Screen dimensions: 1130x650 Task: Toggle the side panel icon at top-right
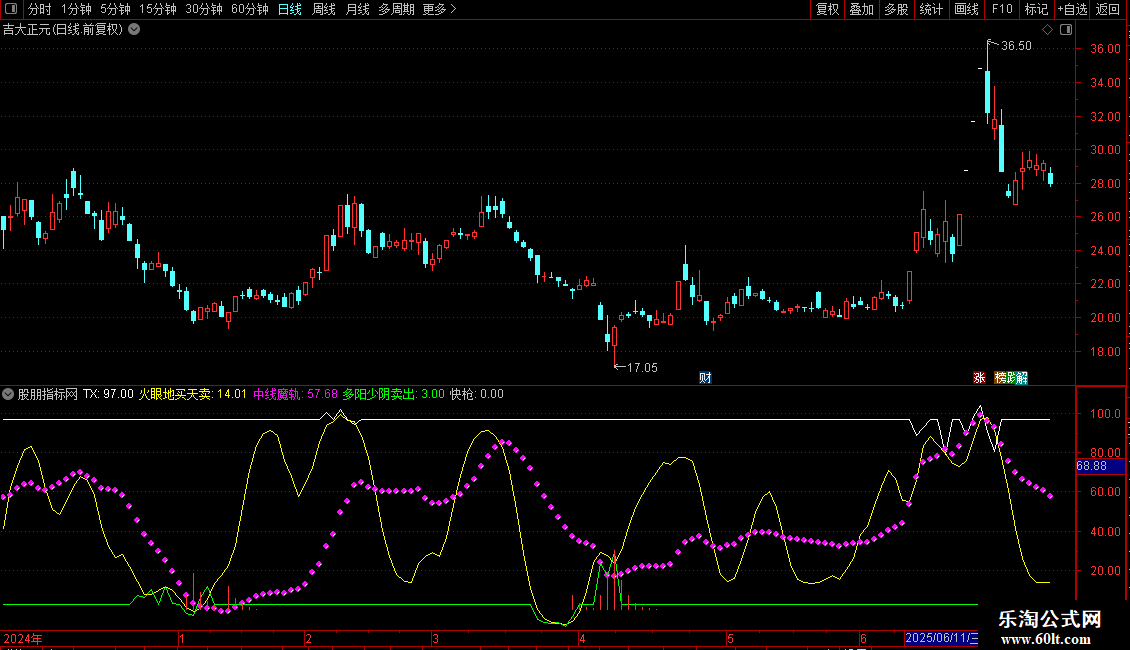tap(1066, 30)
